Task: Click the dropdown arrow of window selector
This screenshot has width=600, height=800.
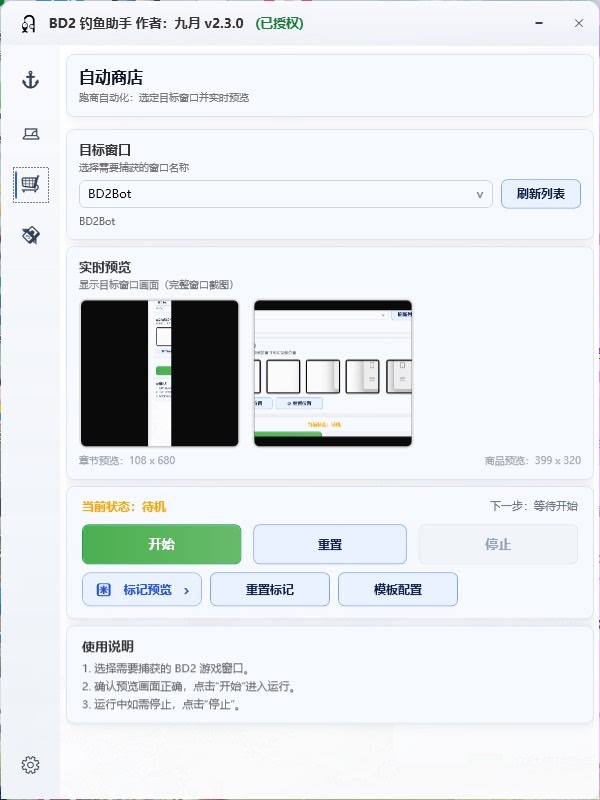Action: pyautogui.click(x=480, y=194)
